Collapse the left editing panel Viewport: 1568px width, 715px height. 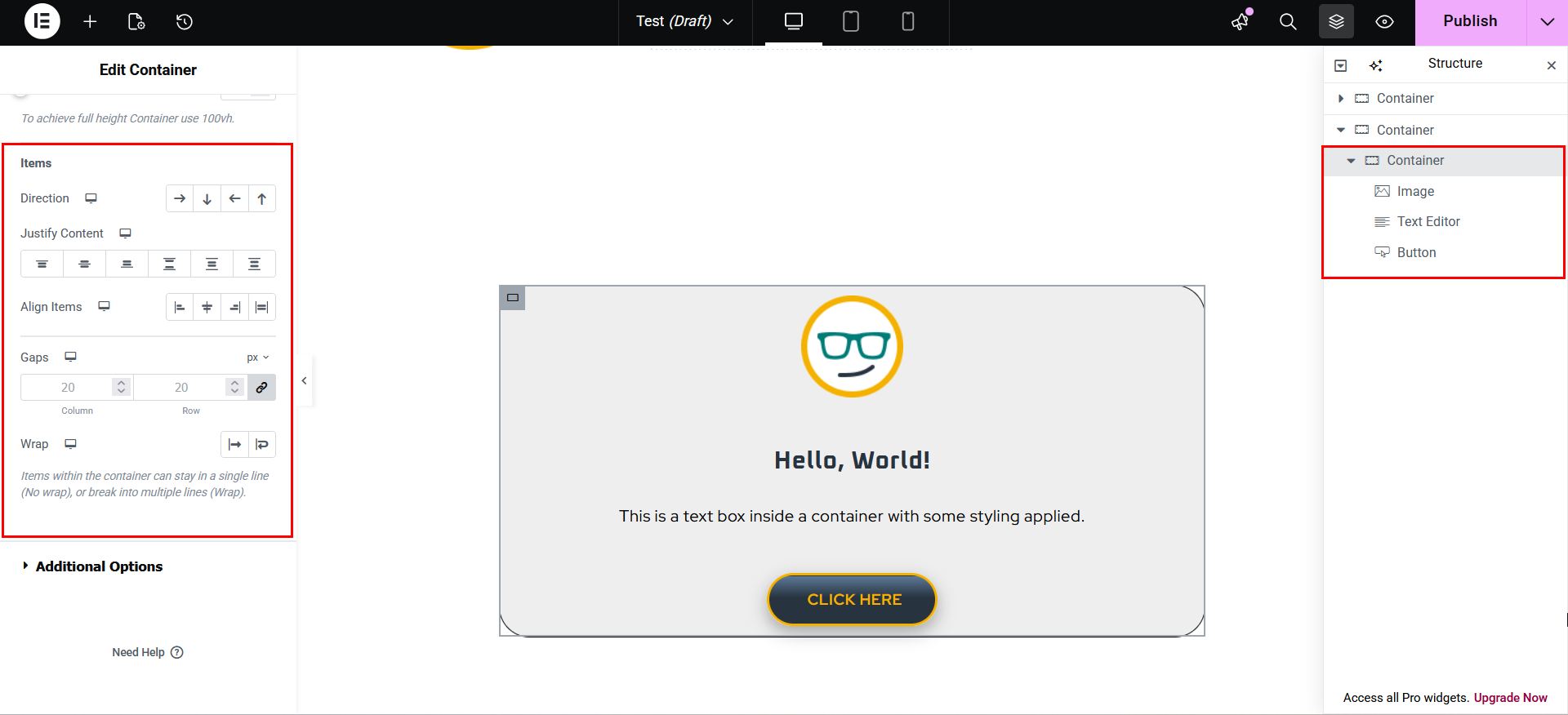pyautogui.click(x=304, y=380)
